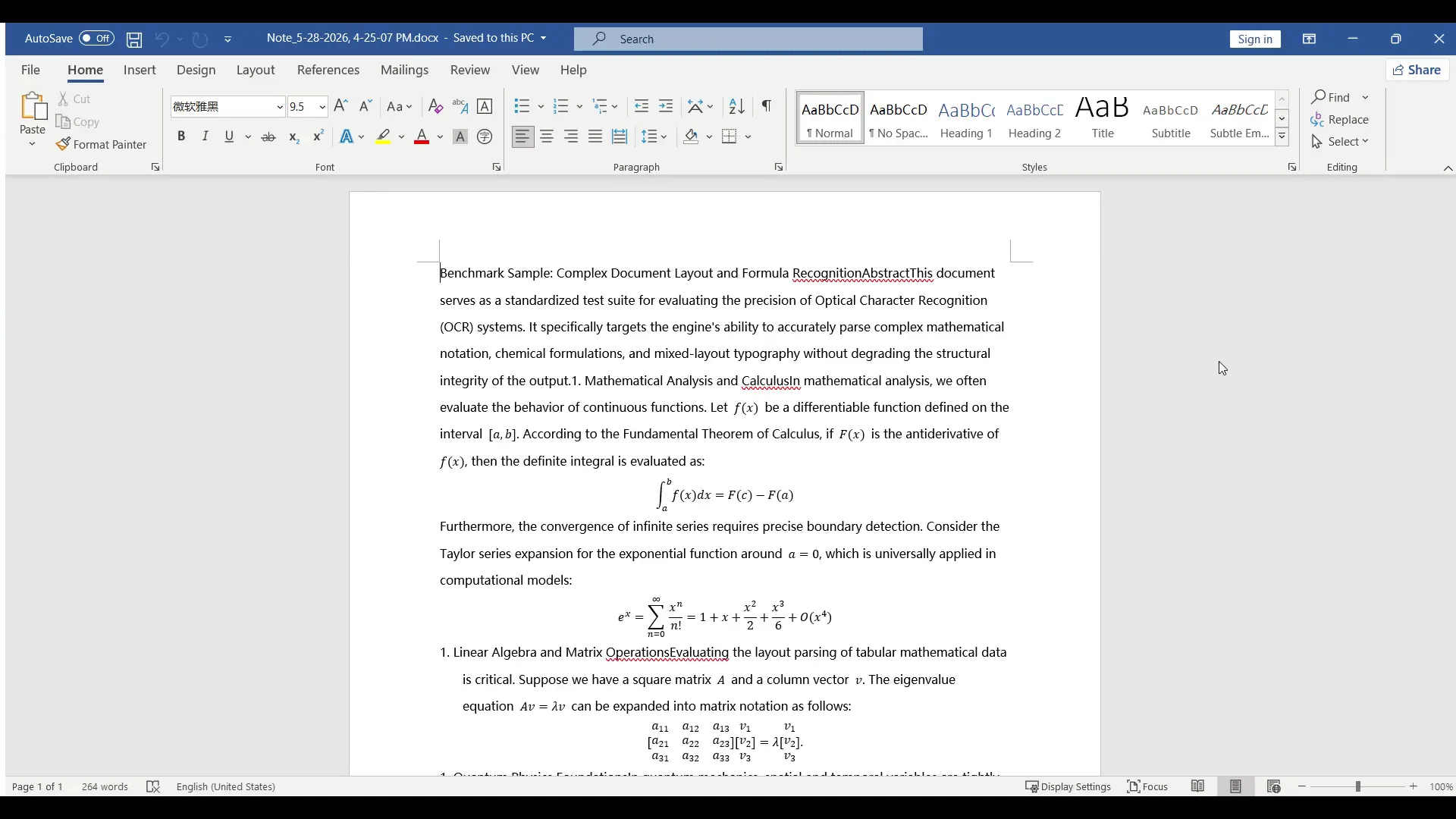The image size is (1456, 819).
Task: Switch to the Layout tab
Action: tap(256, 70)
